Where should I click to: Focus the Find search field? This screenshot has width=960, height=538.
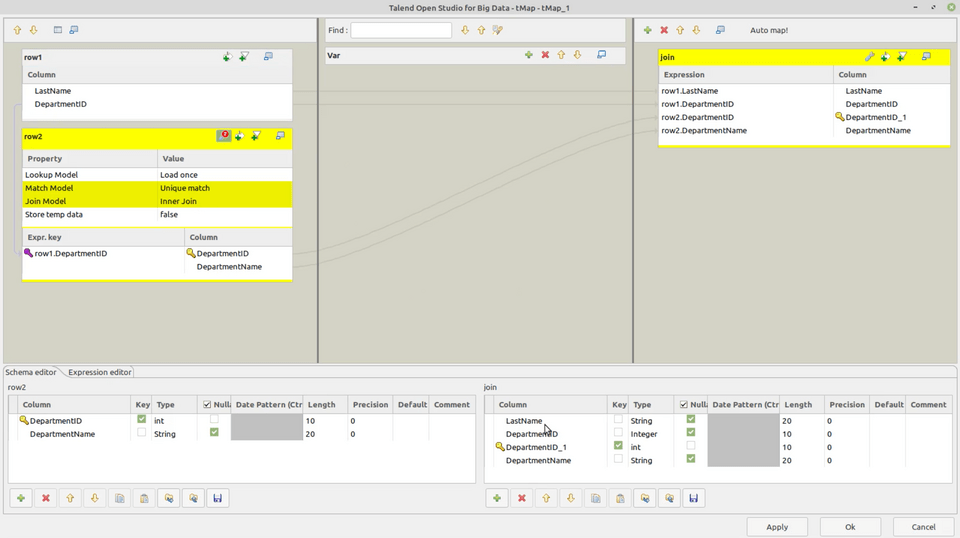pyautogui.click(x=401, y=30)
